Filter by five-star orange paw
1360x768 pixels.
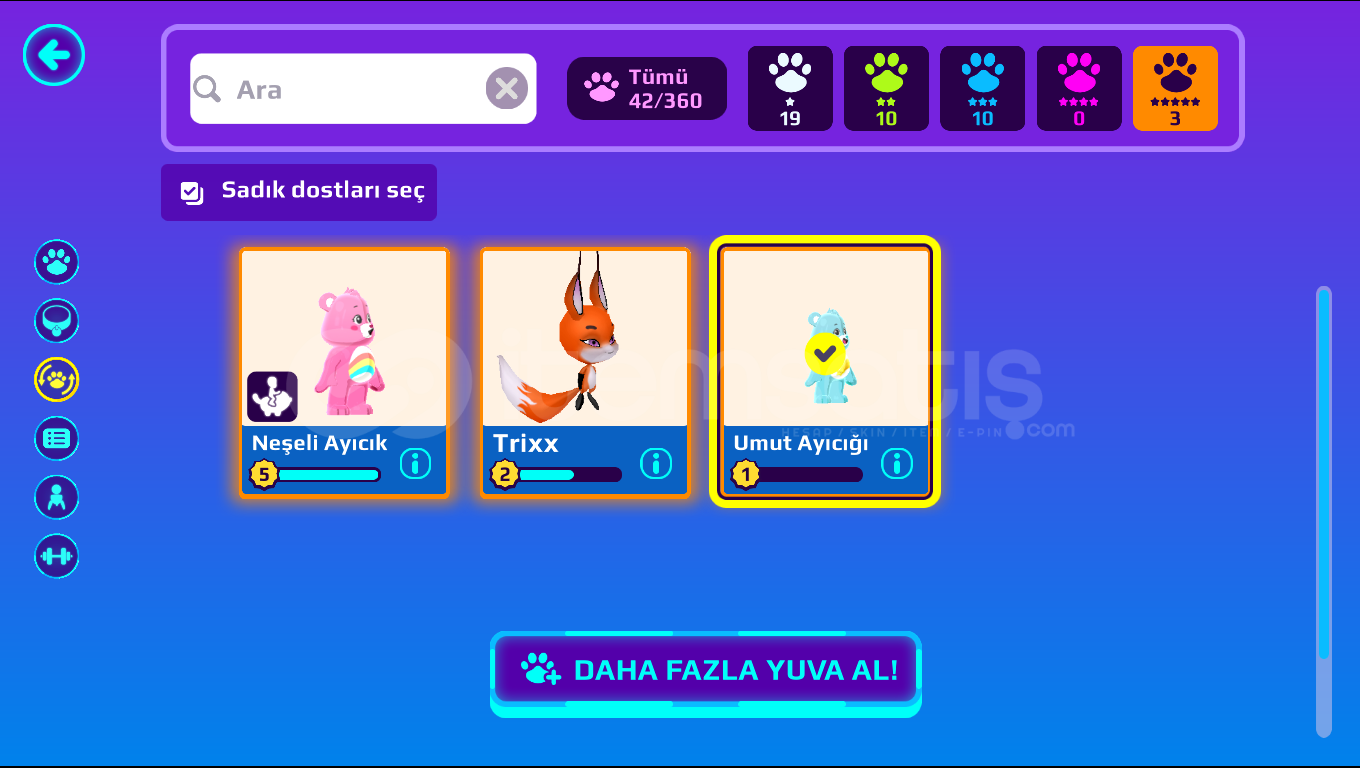[x=1175, y=88]
